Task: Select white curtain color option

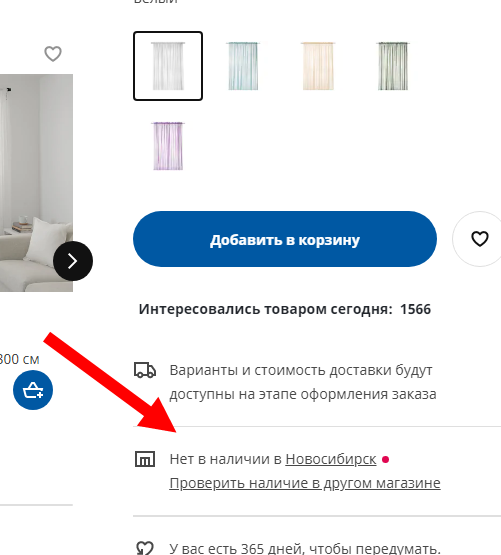Action: click(x=168, y=66)
